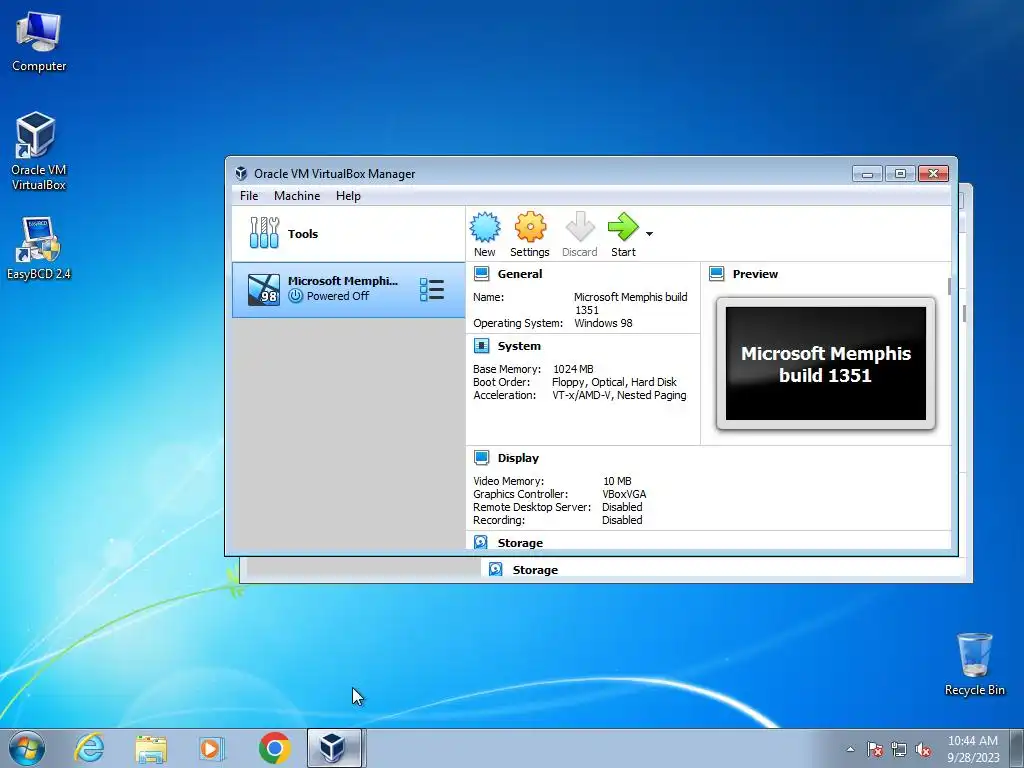The image size is (1024, 768).
Task: Click the Storage header in front window
Action: [x=520, y=543]
